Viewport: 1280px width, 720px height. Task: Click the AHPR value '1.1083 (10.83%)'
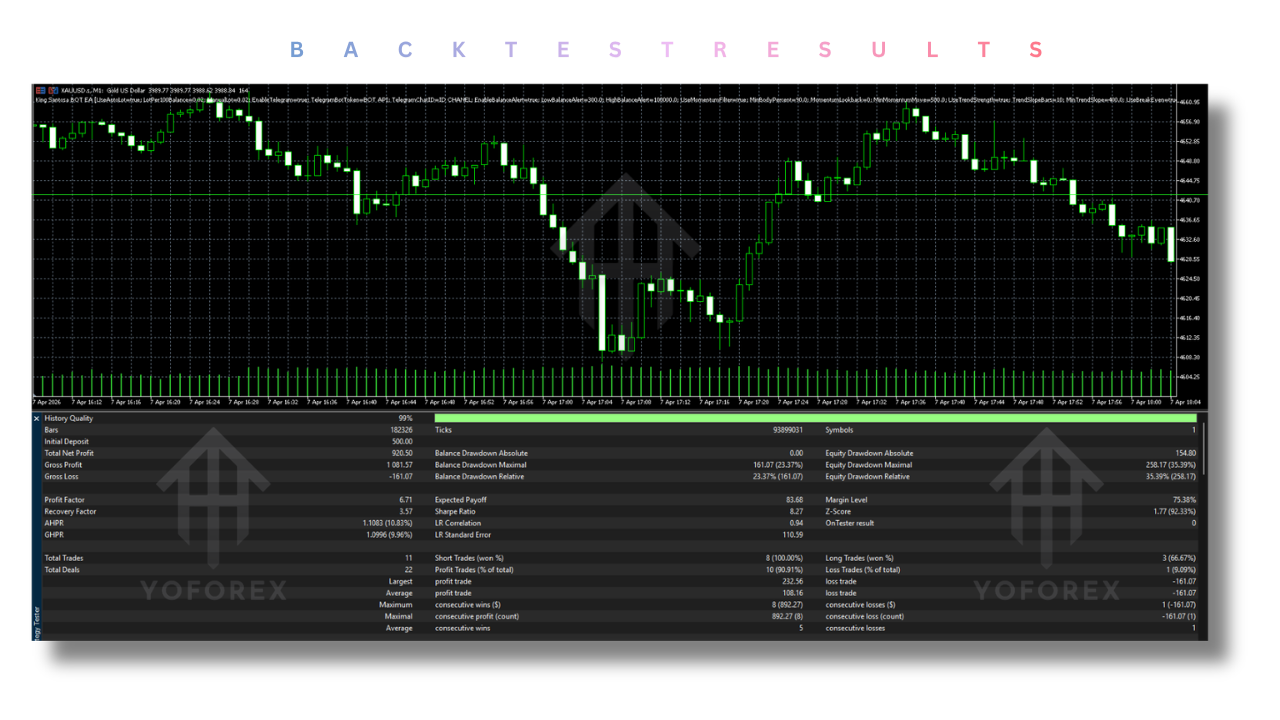pyautogui.click(x=388, y=523)
